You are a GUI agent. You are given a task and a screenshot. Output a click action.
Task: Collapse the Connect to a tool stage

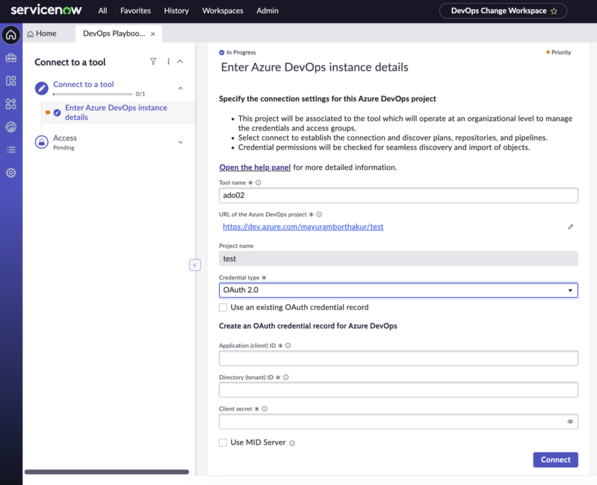pyautogui.click(x=180, y=88)
